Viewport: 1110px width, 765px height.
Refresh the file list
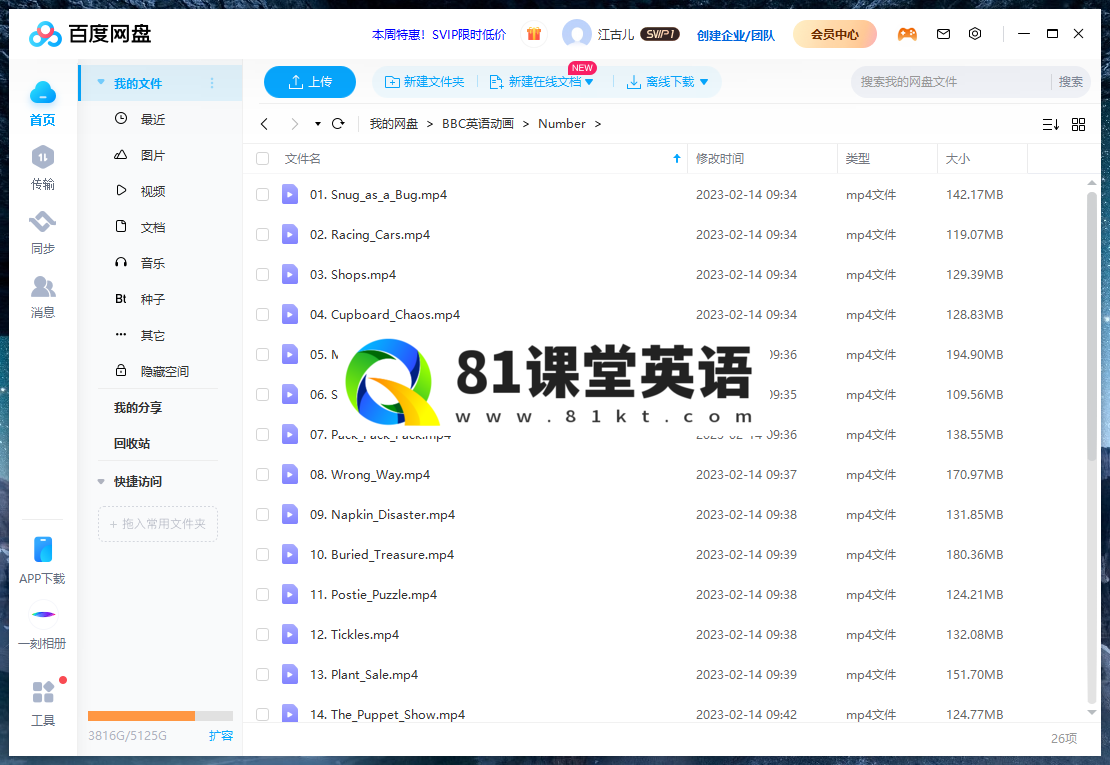338,124
